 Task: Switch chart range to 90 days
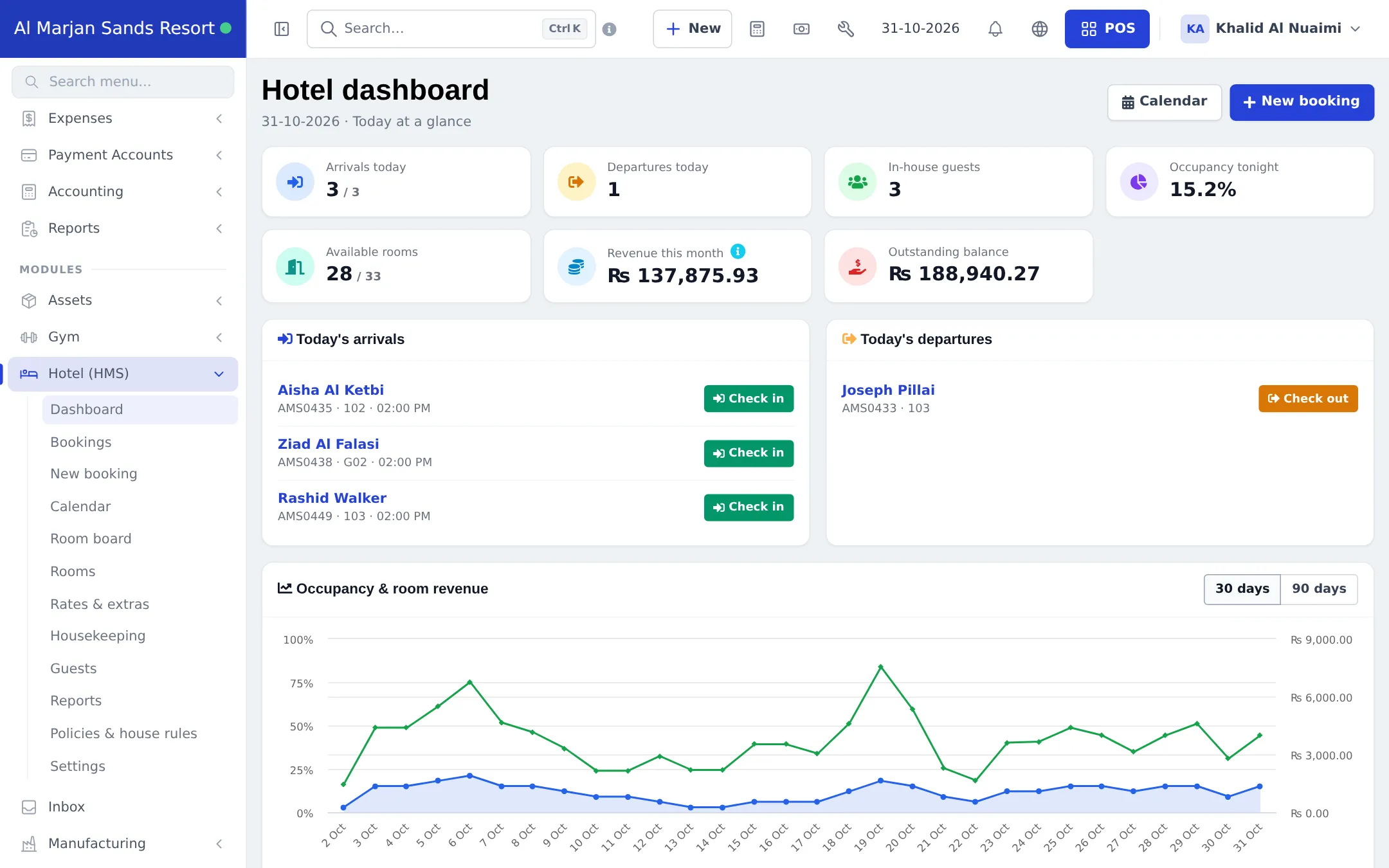pos(1319,589)
